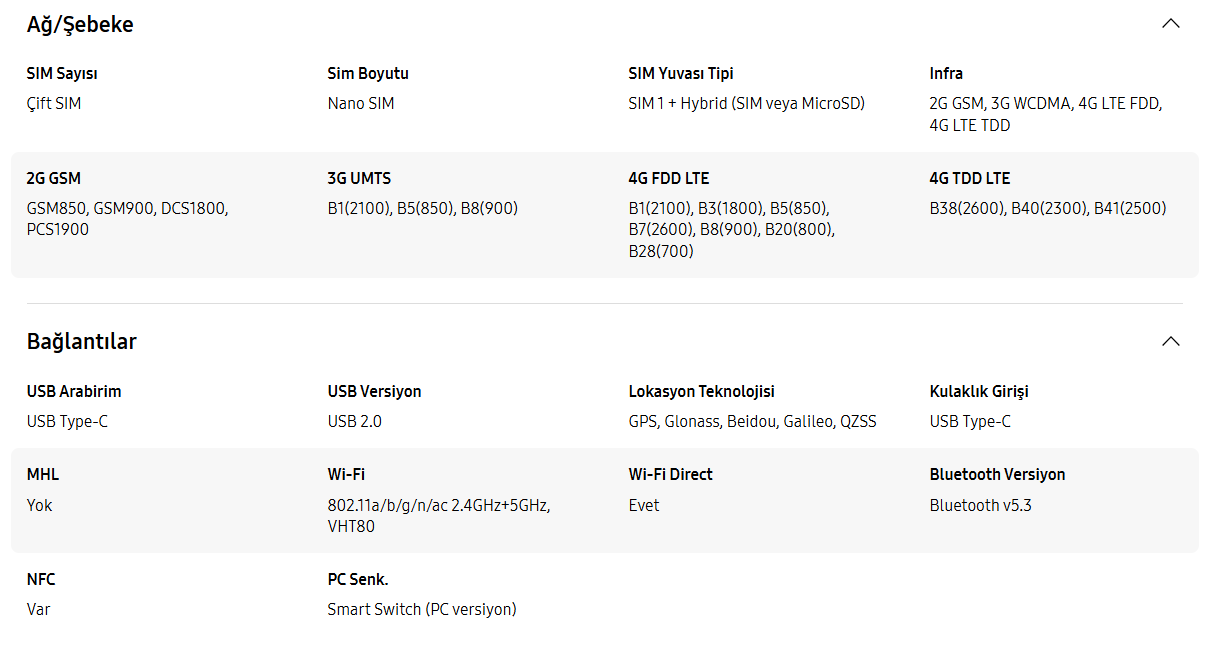Click the Bağlantılar section heading

click(x=81, y=342)
